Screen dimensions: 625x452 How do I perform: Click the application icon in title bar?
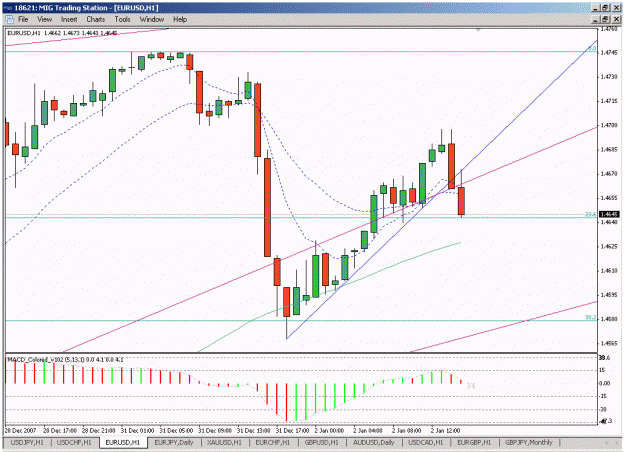[x=8, y=8]
